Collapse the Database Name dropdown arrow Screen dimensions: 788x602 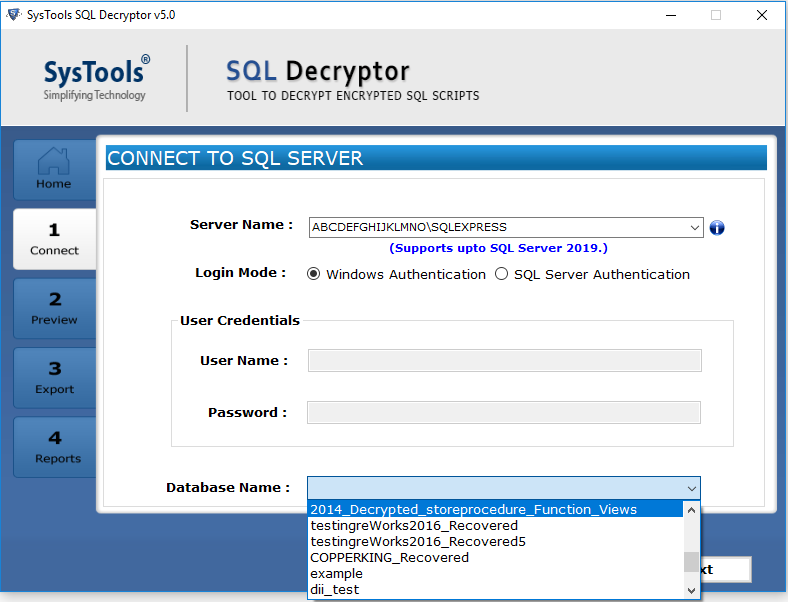point(690,488)
